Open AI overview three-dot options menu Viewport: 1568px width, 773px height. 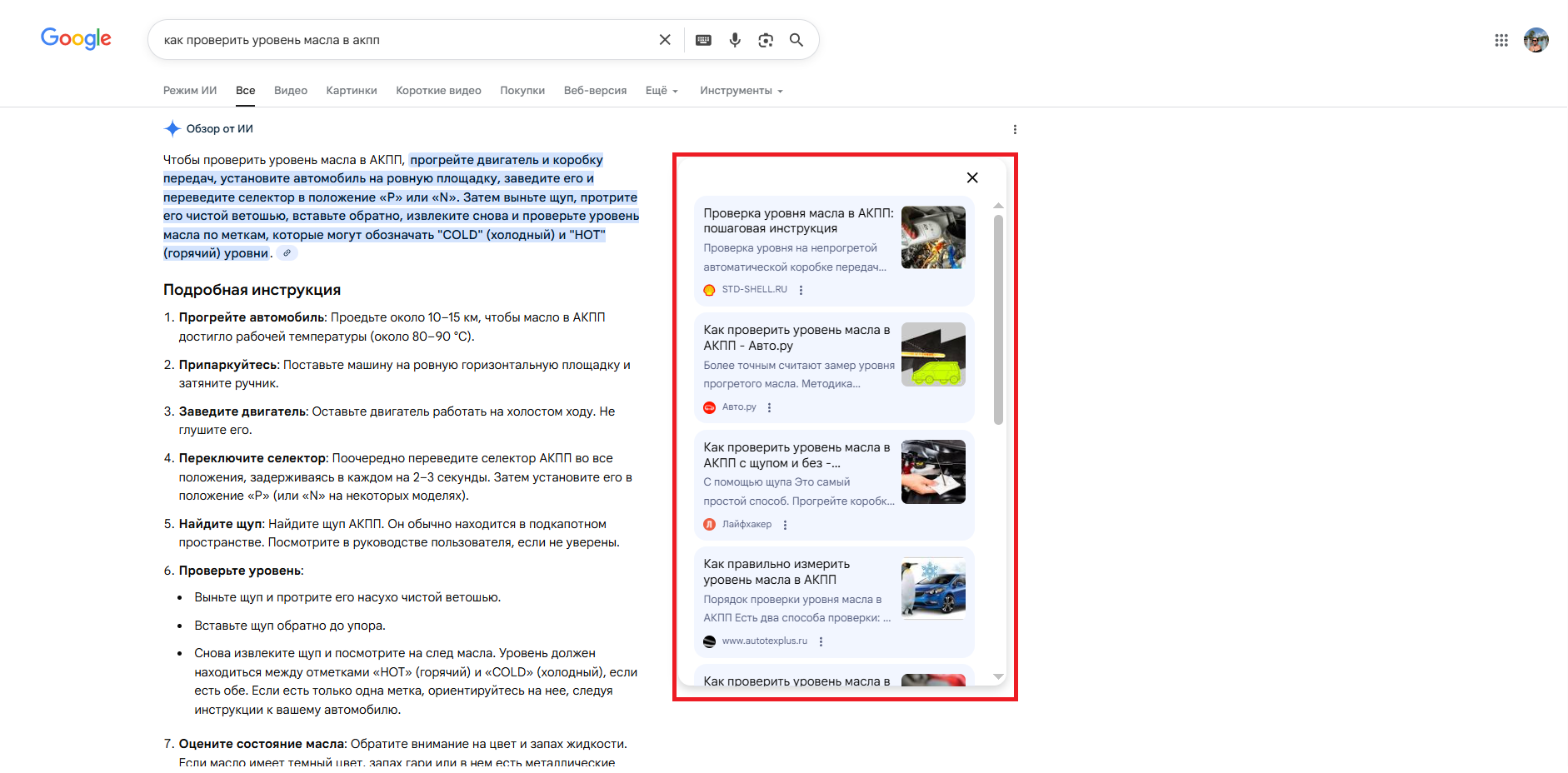tap(1014, 129)
